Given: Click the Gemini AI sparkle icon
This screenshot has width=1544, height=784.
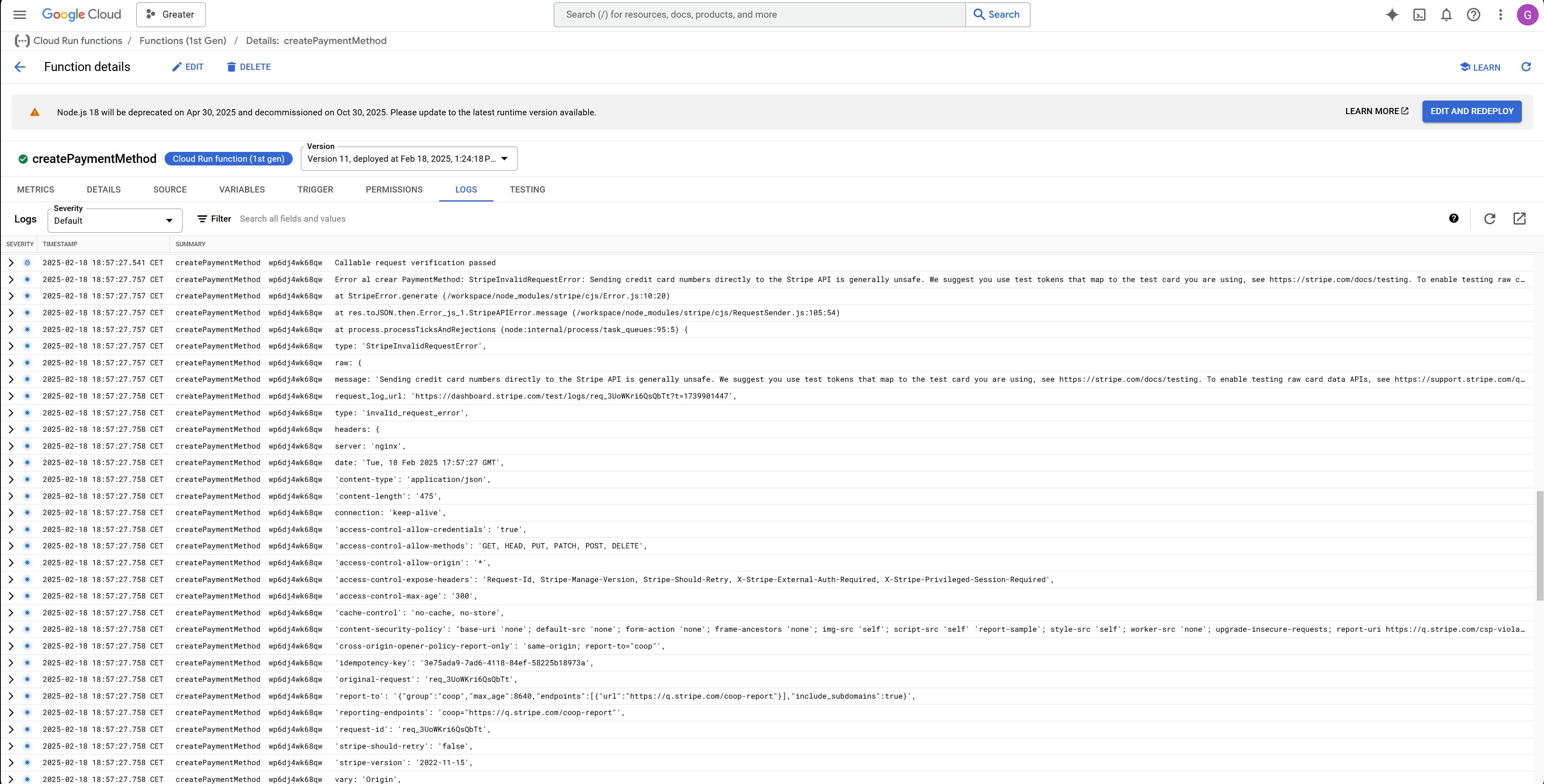Looking at the screenshot, I should coord(1392,14).
